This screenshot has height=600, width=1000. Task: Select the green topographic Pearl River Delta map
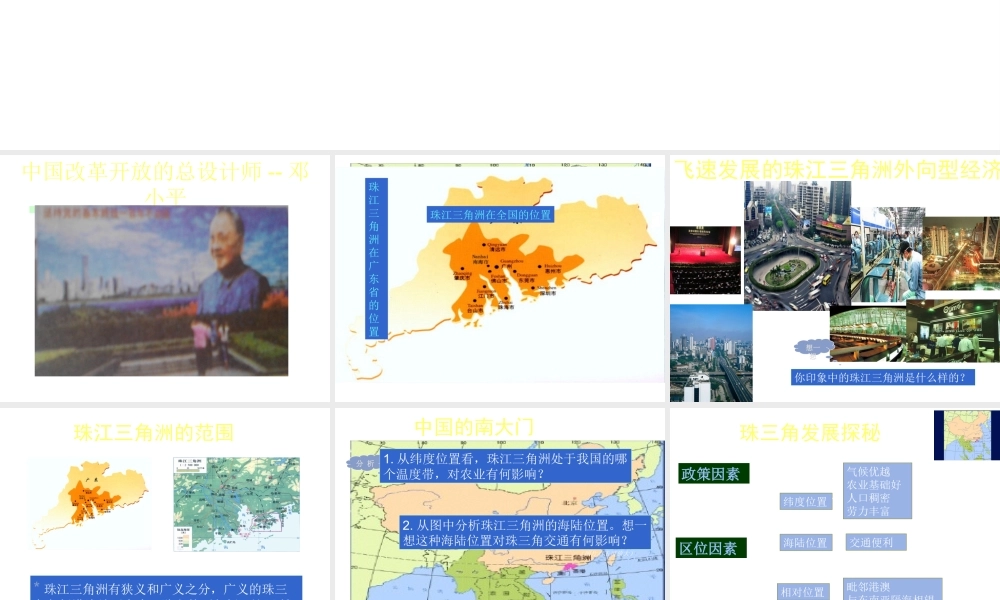tap(237, 504)
